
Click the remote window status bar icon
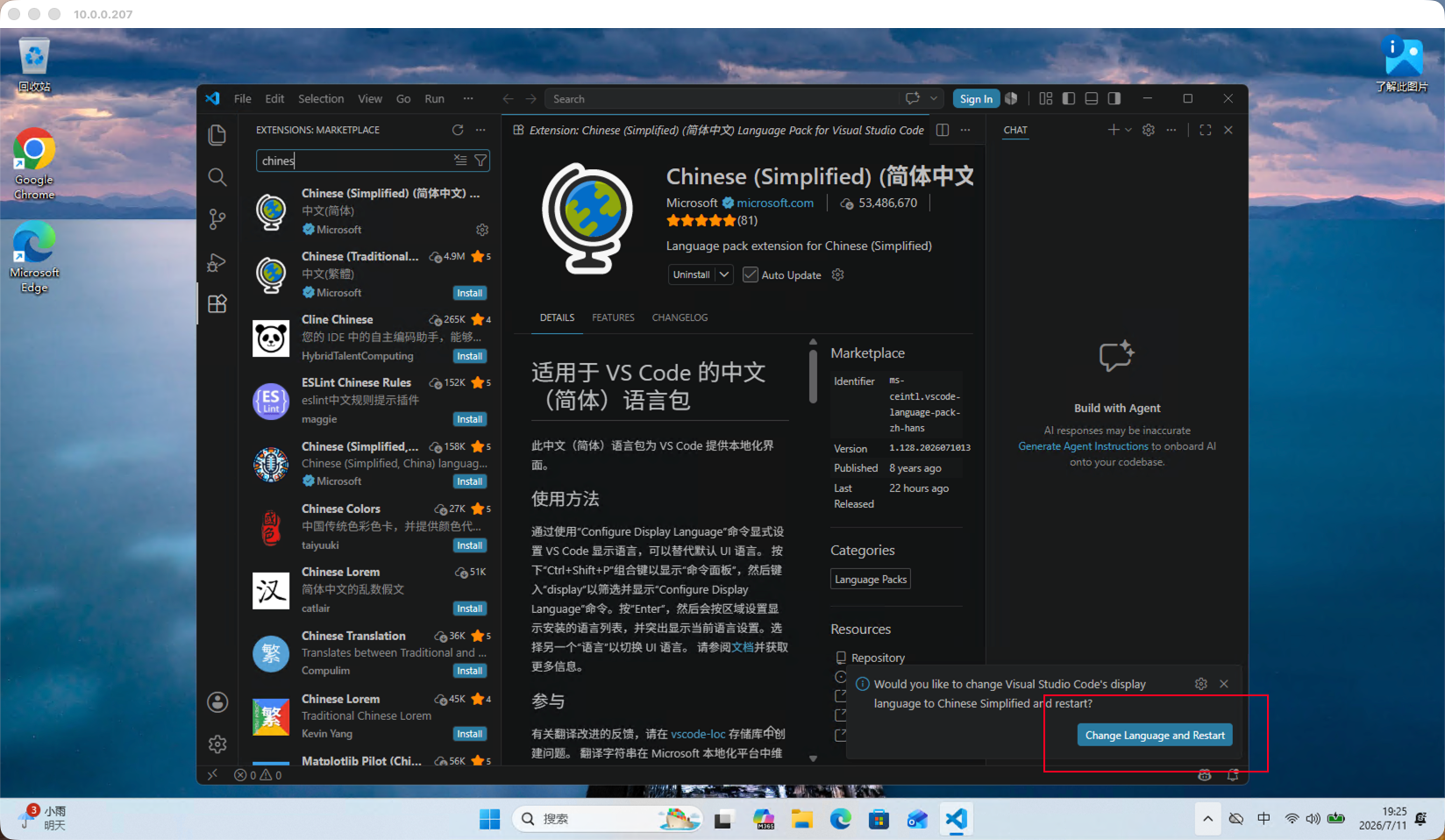(x=212, y=775)
